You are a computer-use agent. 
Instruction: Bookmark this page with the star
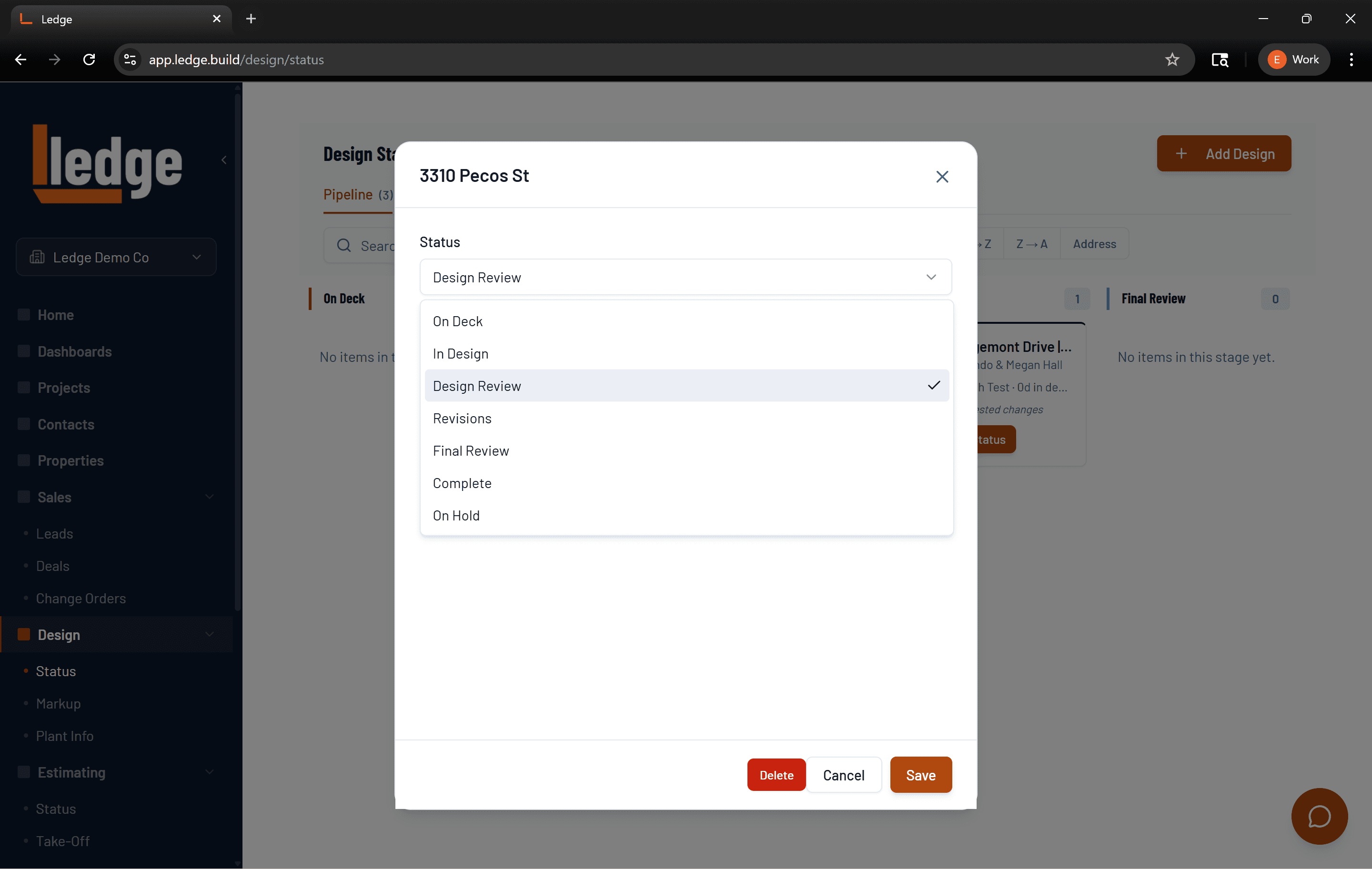coord(1171,59)
